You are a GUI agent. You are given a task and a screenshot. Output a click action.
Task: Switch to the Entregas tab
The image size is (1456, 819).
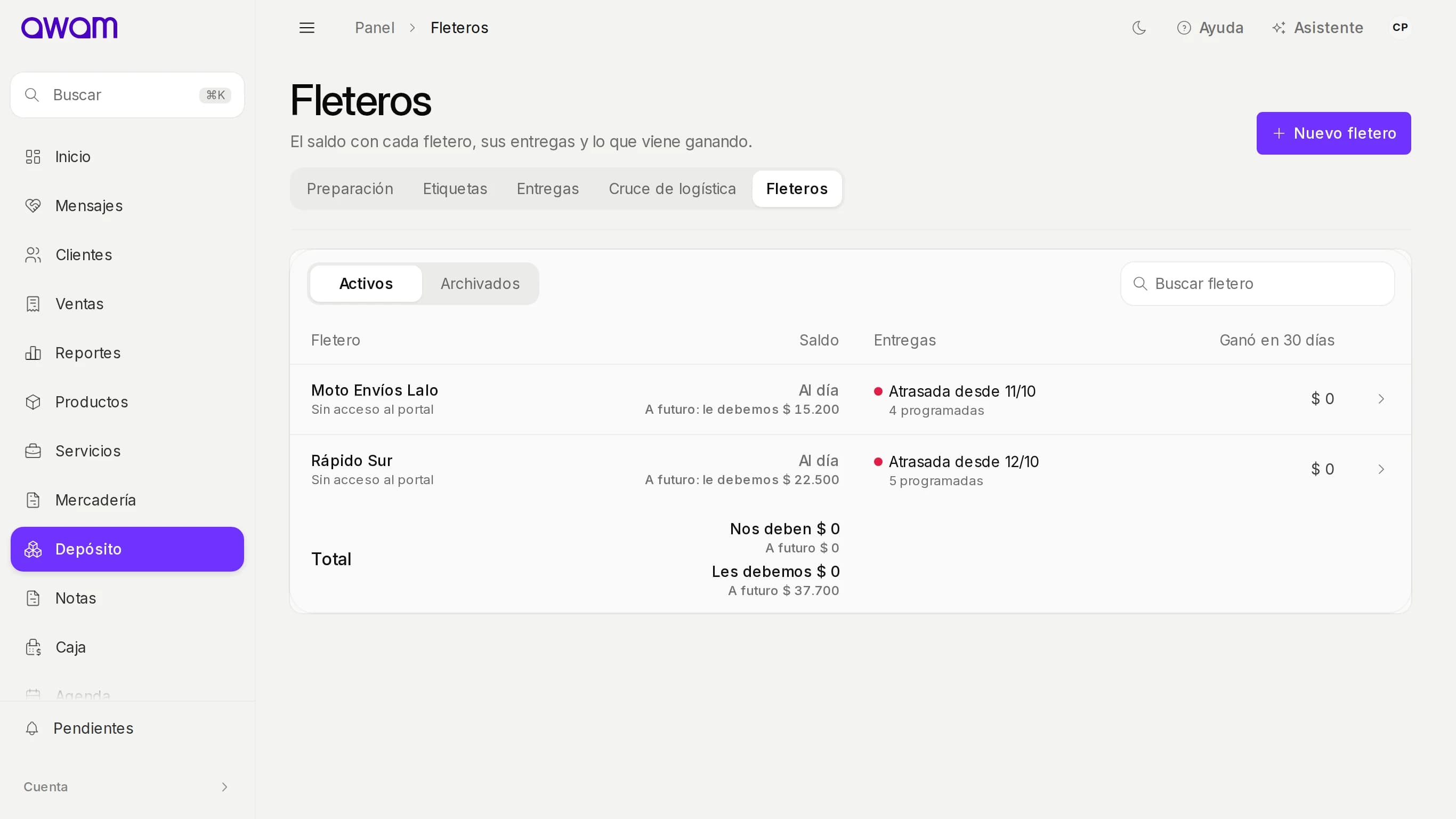548,189
